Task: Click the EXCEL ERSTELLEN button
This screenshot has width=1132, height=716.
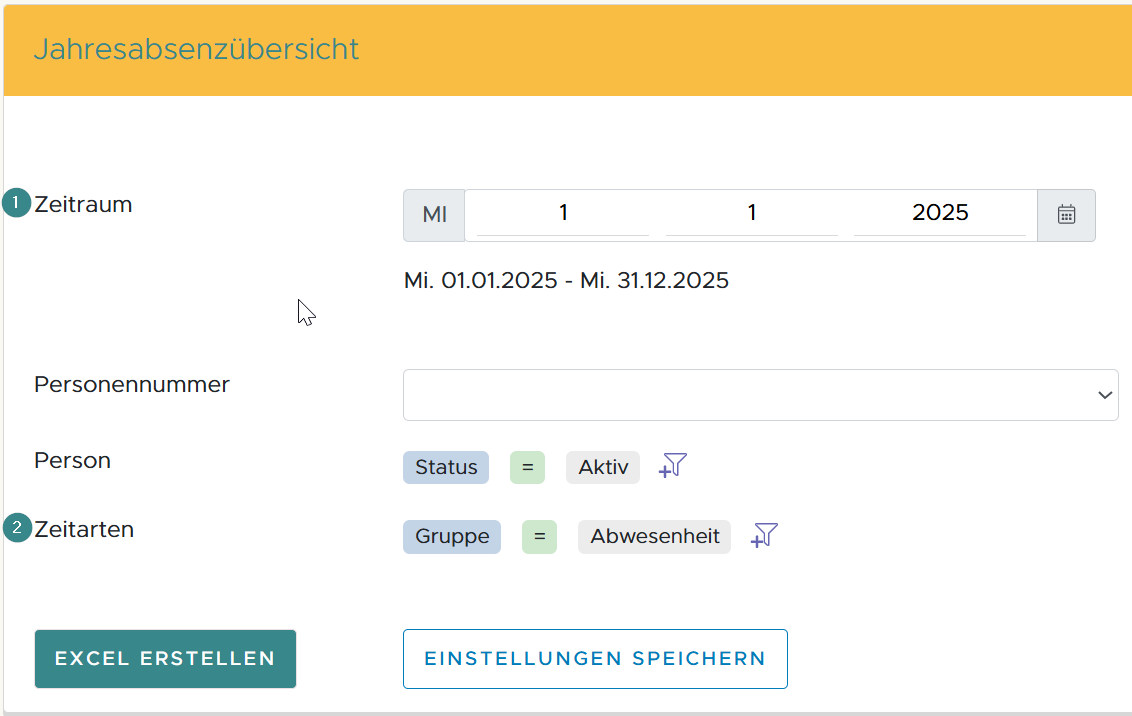Action: [x=165, y=658]
